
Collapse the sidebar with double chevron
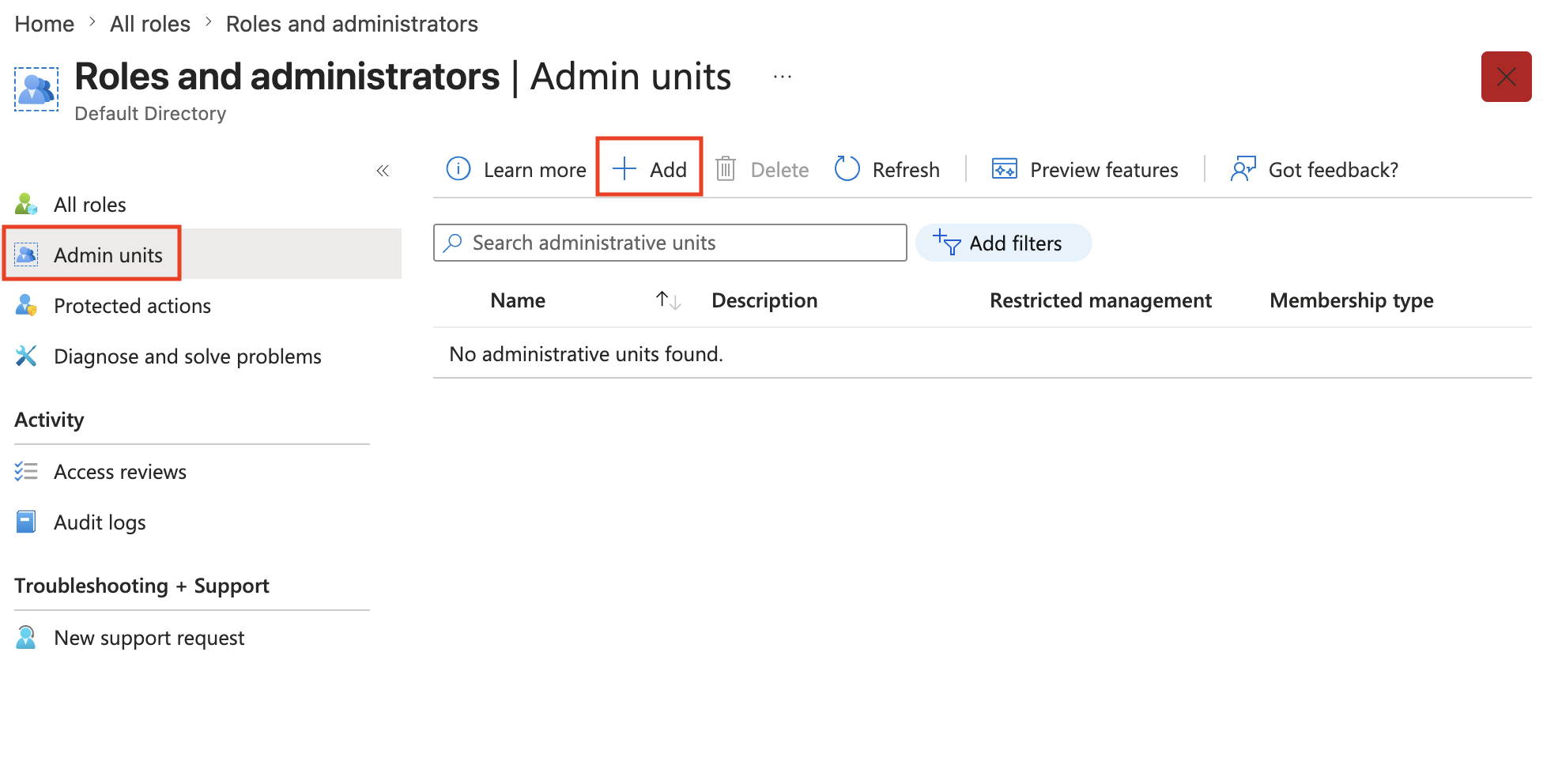383,171
